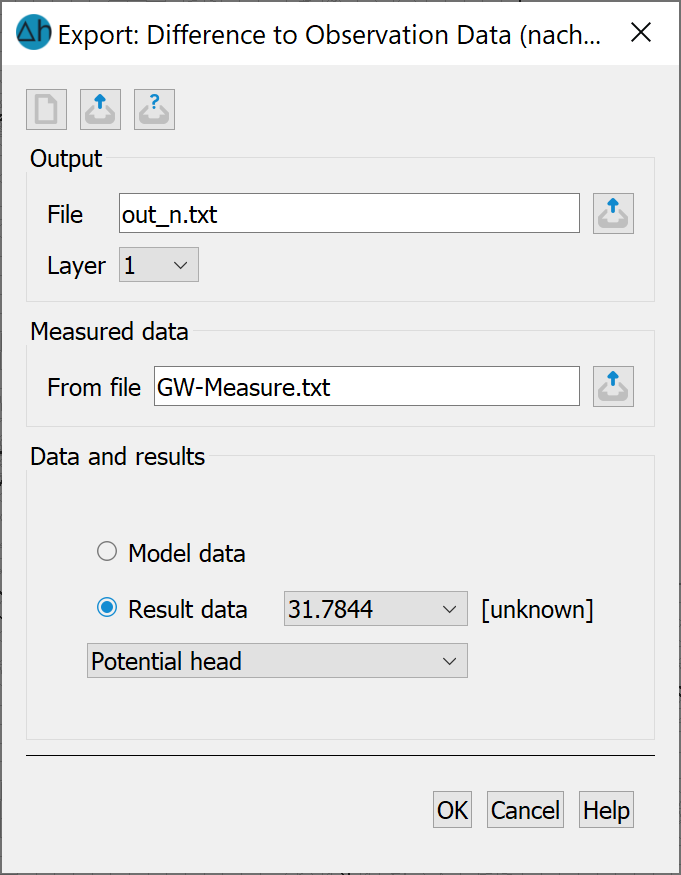Image resolution: width=681 pixels, height=875 pixels.
Task: Click the OK button
Action: 453,810
